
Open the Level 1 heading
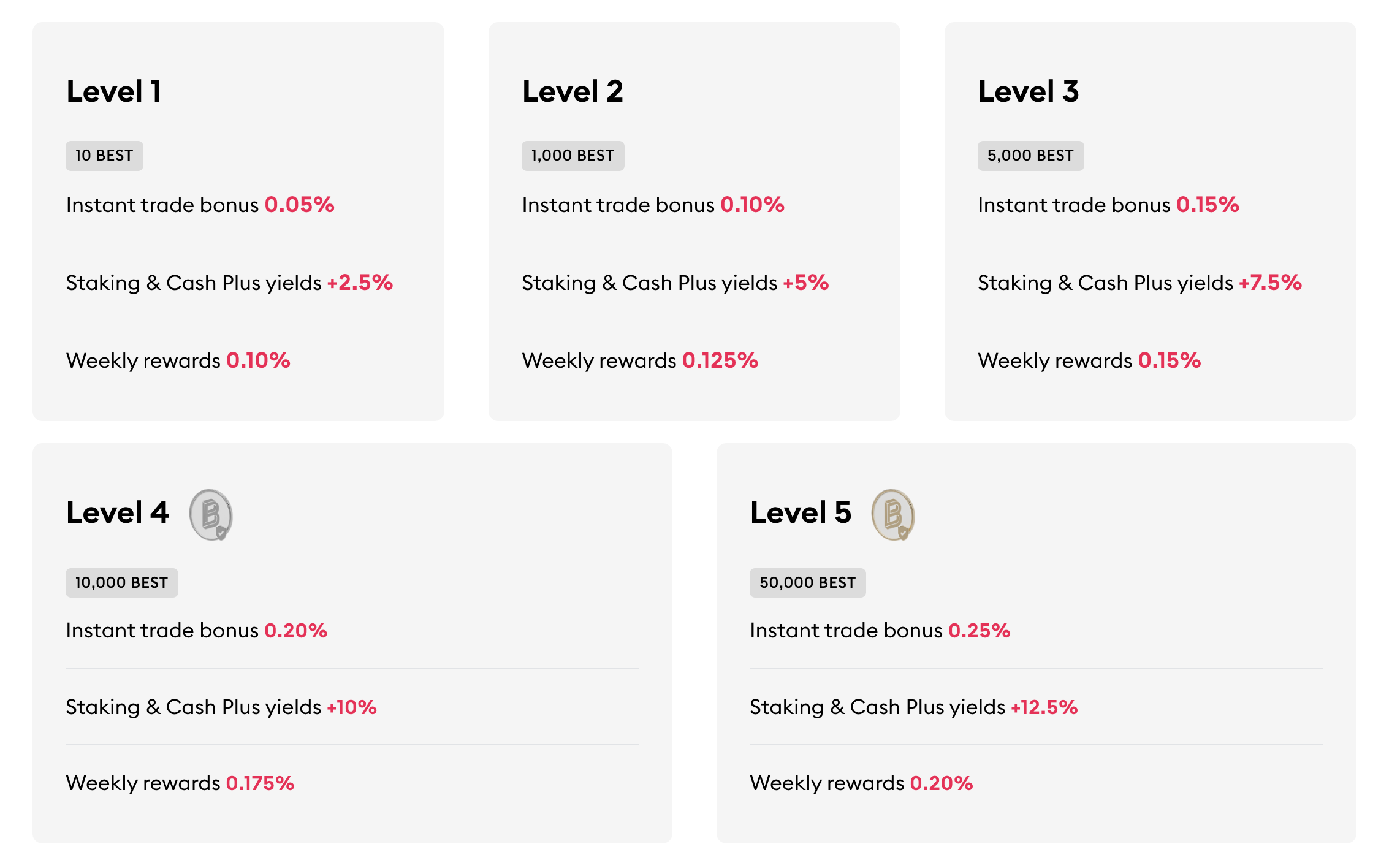pyautogui.click(x=114, y=91)
